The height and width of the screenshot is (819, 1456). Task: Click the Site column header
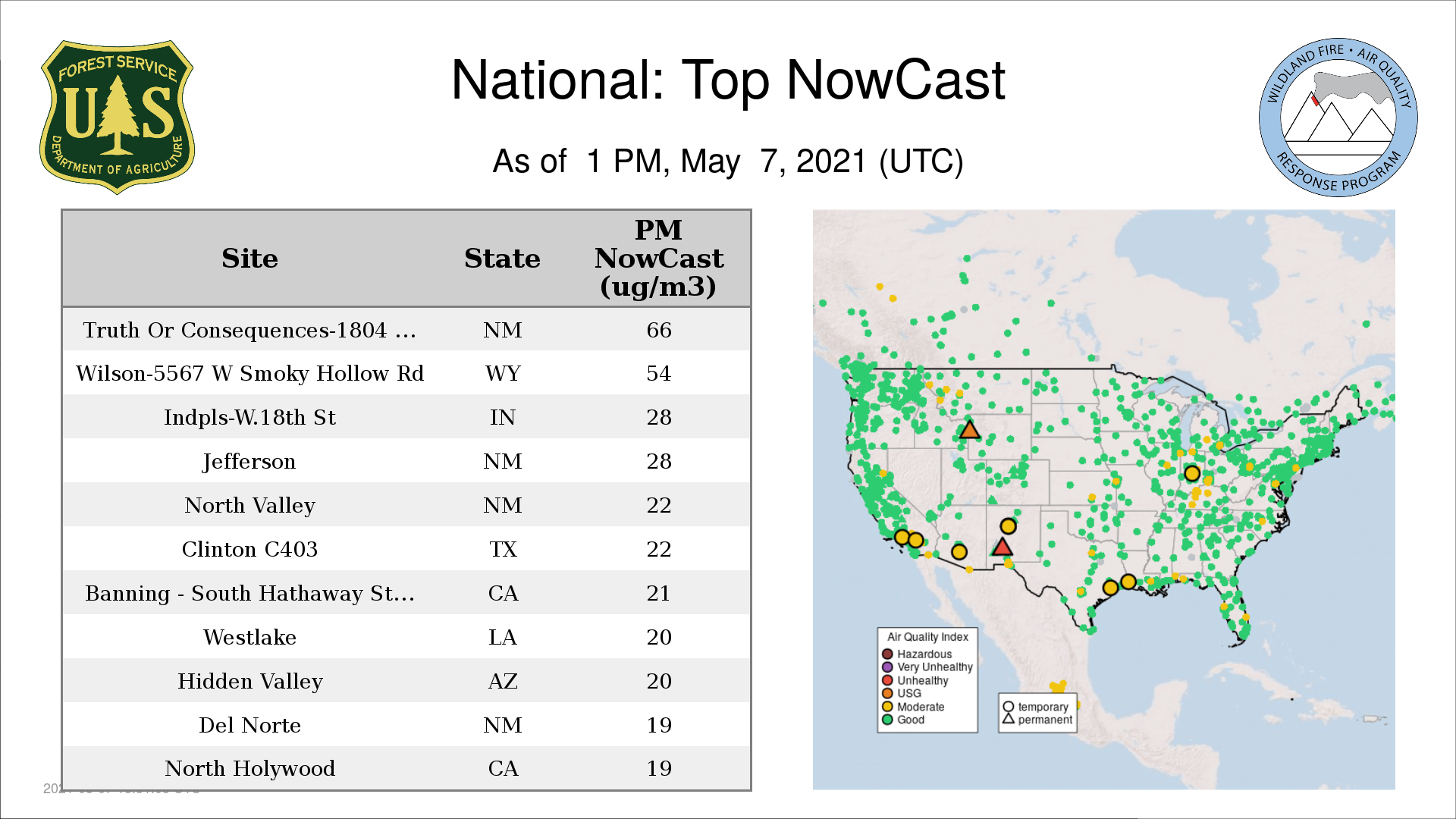(249, 259)
